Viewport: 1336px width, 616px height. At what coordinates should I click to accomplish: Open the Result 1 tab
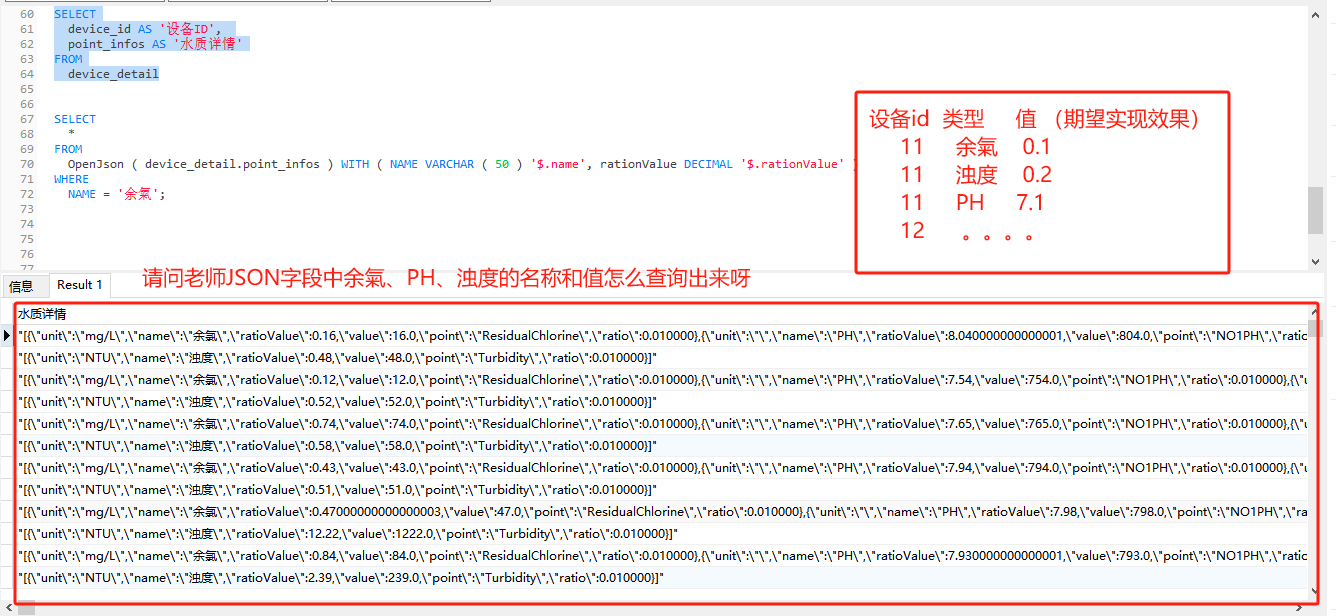pyautogui.click(x=80, y=285)
